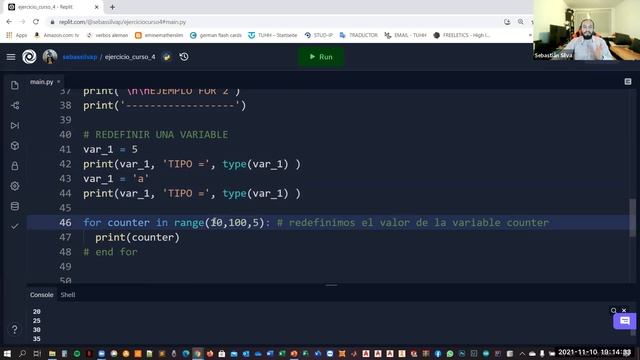
Task: Open the STUD-IP bookmark
Action: pos(318,36)
